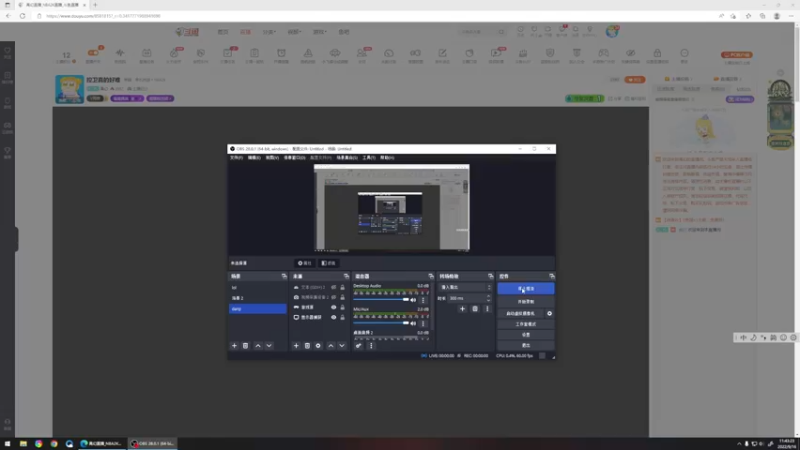Screen dimensions: 800x450
Task: Select the 'lol' scene in Scenes list
Action: 258,288
